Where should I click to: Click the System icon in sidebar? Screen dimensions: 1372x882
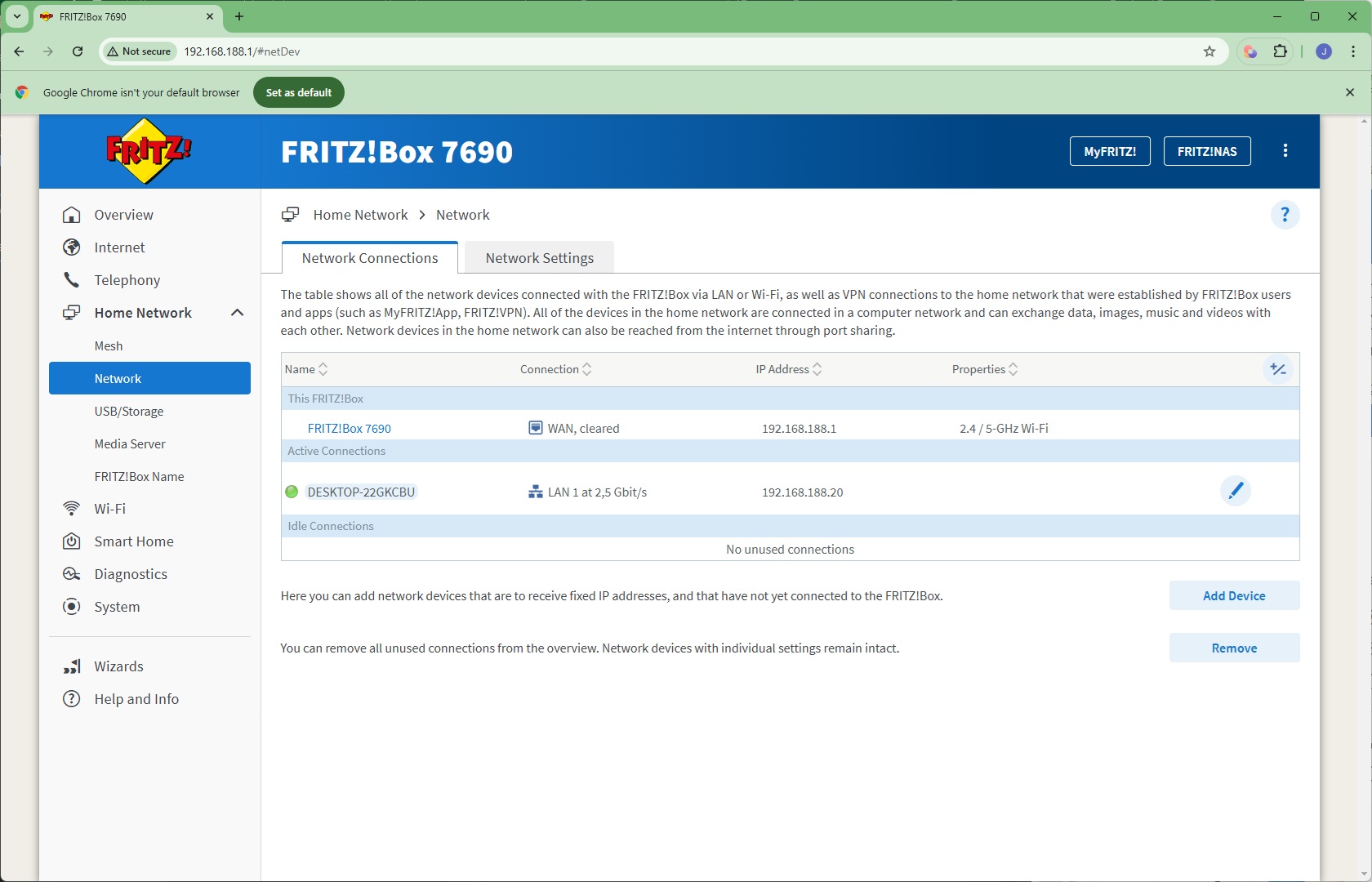click(x=72, y=607)
